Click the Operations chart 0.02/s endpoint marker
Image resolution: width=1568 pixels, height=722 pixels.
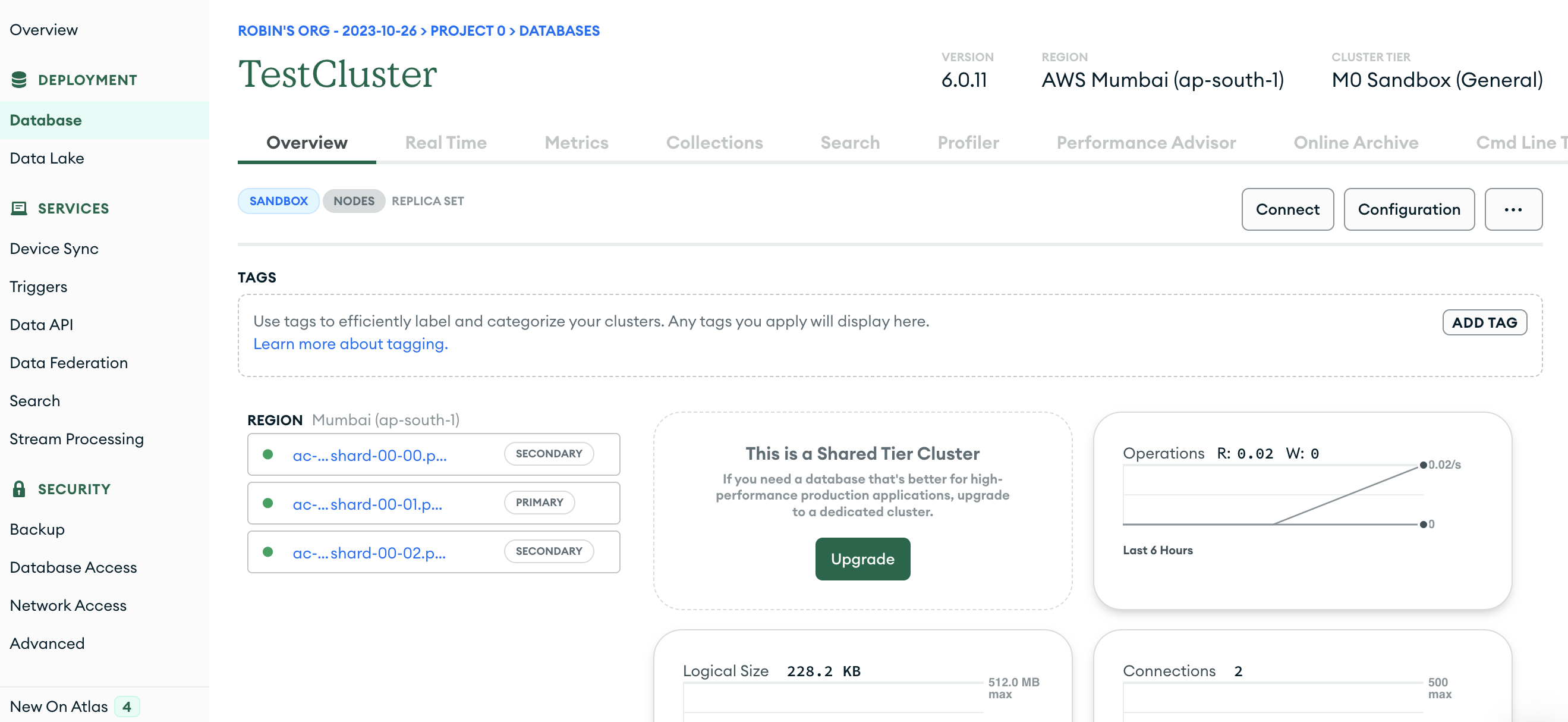1423,465
